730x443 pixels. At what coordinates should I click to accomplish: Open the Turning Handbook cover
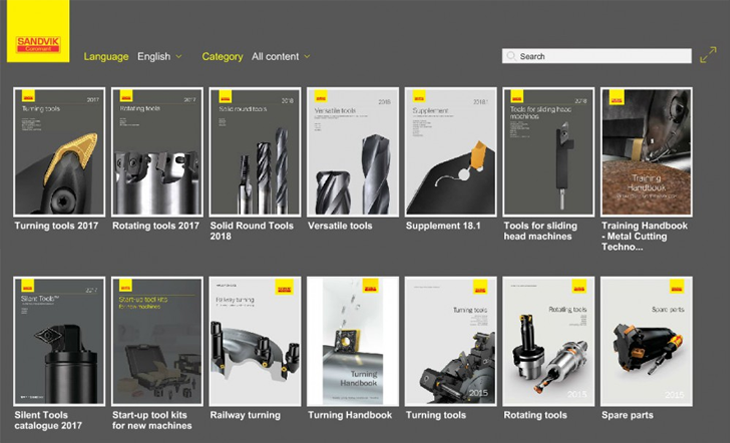pyautogui.click(x=353, y=341)
